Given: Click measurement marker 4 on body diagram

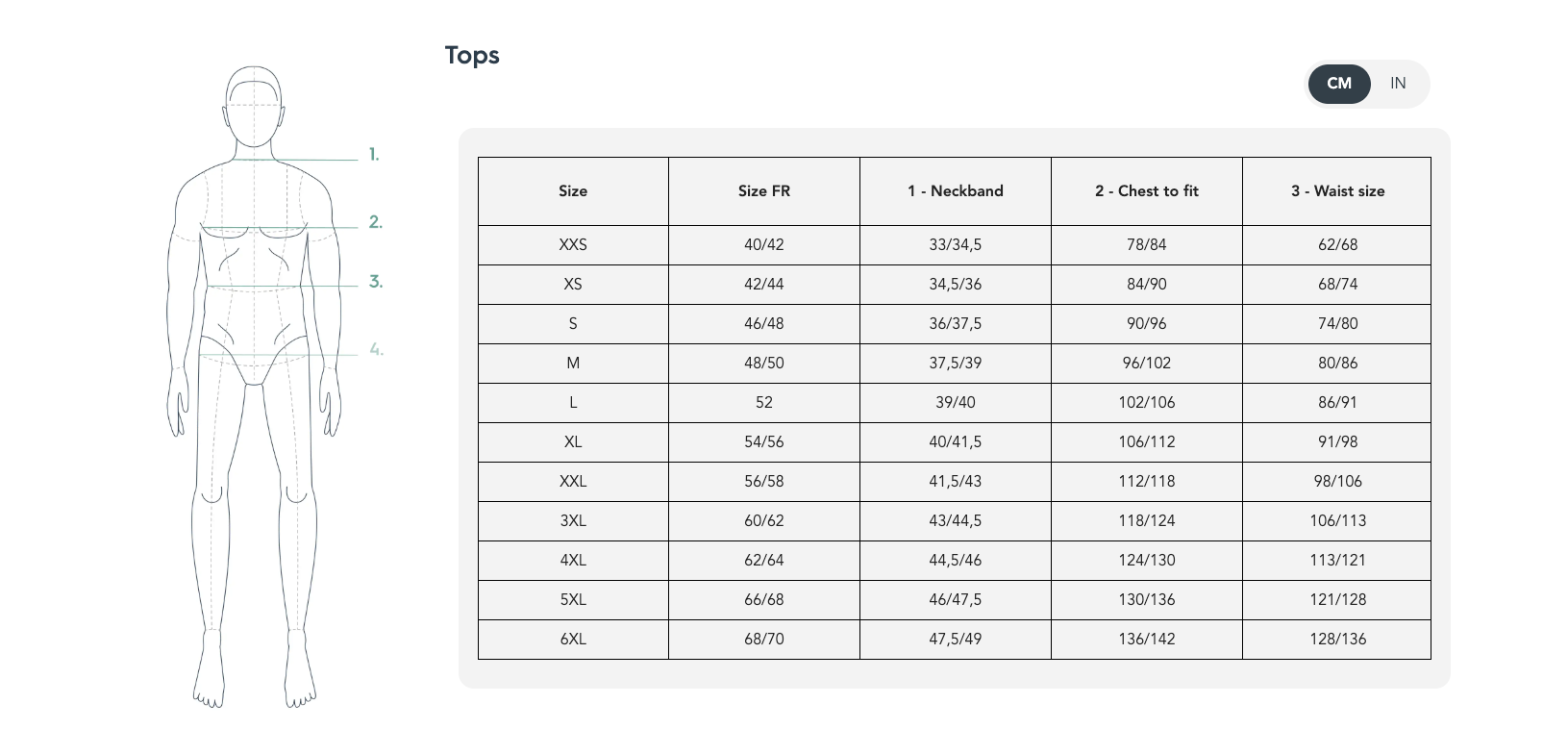Looking at the screenshot, I should pos(376,350).
